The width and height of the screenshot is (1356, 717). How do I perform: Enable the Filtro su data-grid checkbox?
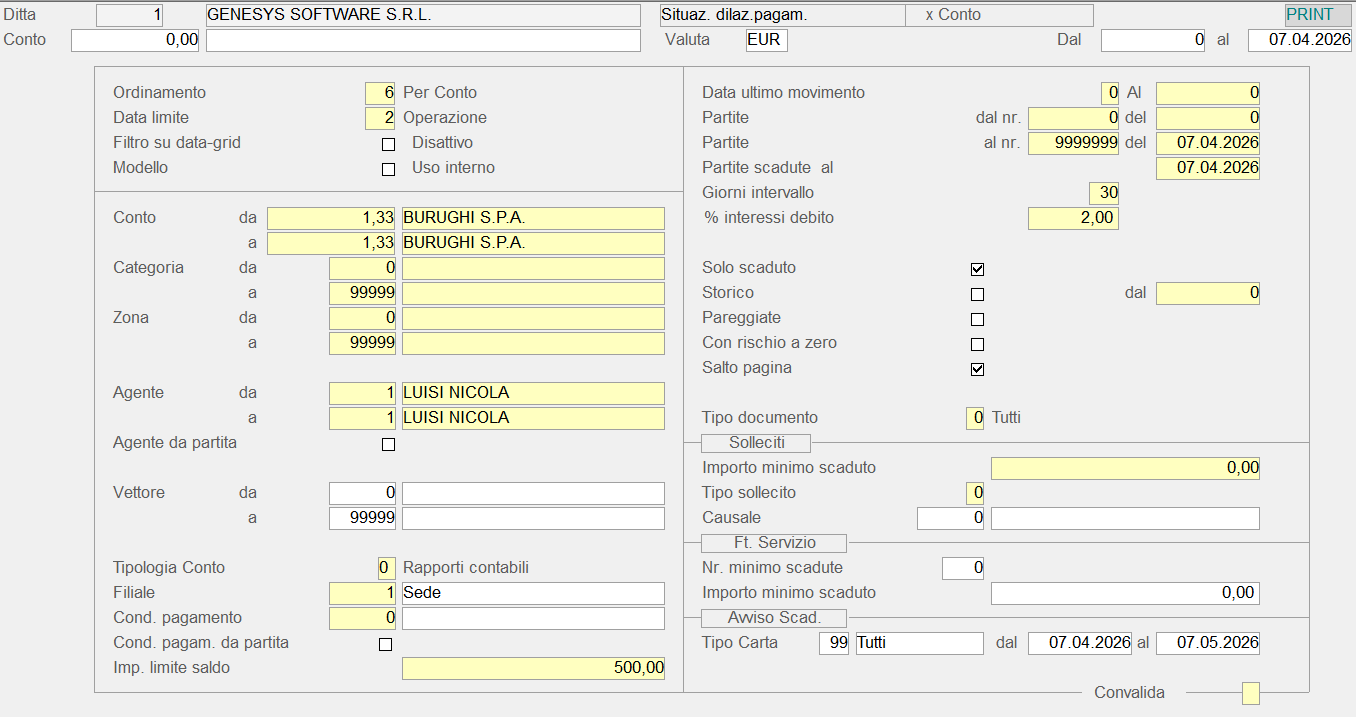[x=388, y=144]
